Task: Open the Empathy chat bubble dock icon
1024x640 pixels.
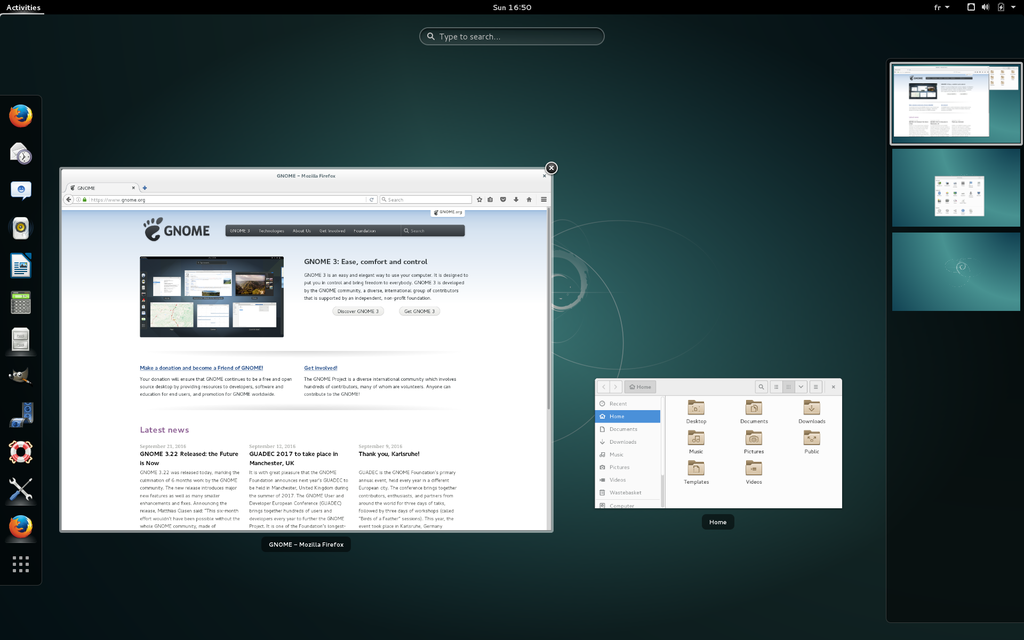Action: point(21,191)
